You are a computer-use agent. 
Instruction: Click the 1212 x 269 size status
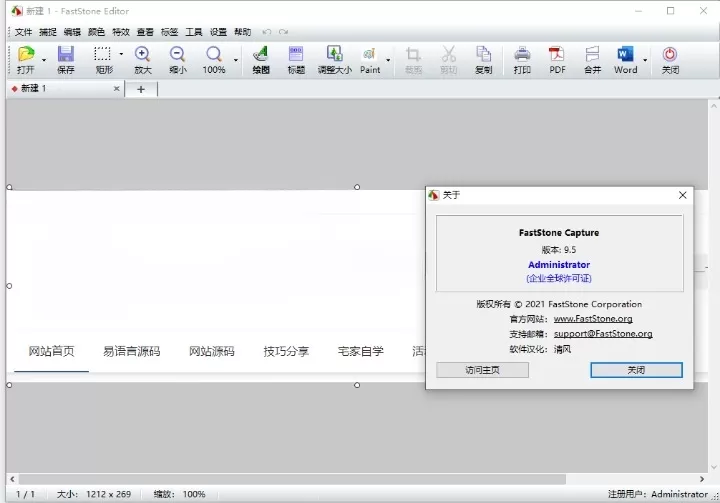[x=108, y=494]
